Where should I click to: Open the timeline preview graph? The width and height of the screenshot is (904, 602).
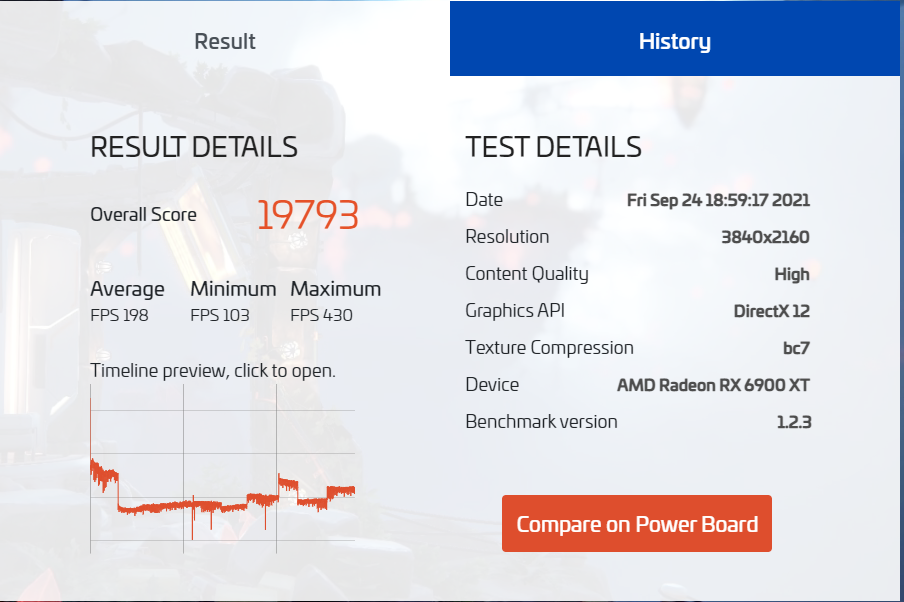pyautogui.click(x=223, y=469)
